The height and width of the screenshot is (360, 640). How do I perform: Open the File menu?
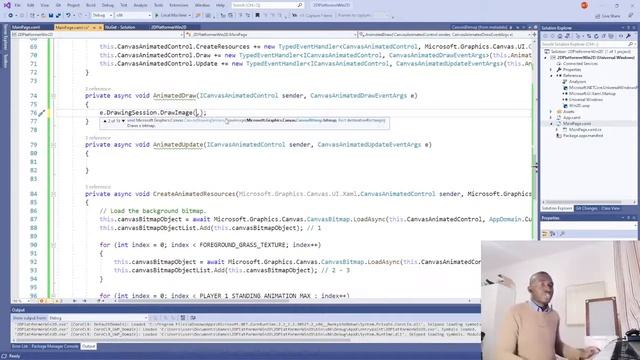pyautogui.click(x=17, y=5)
